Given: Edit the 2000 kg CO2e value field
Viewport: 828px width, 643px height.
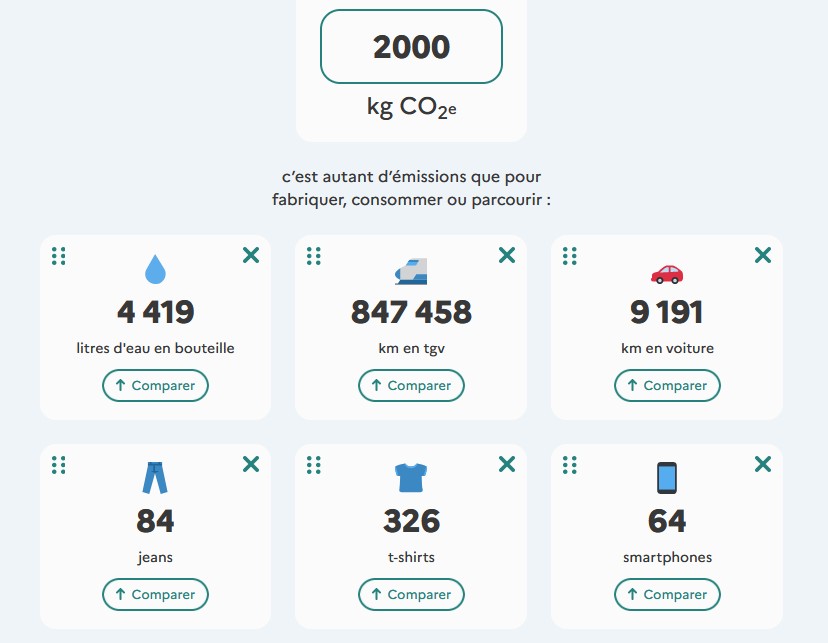Looking at the screenshot, I should pyautogui.click(x=411, y=46).
